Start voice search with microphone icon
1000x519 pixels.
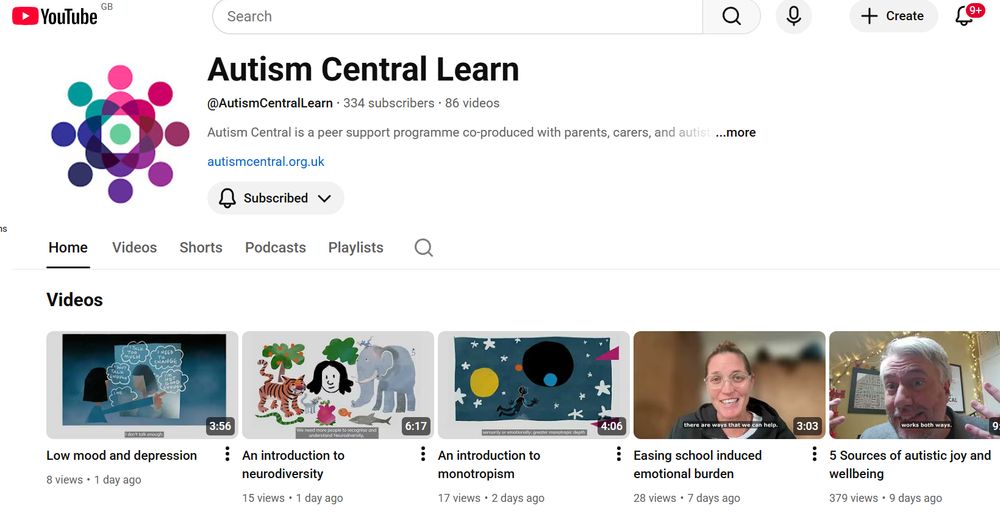pyautogui.click(x=793, y=16)
